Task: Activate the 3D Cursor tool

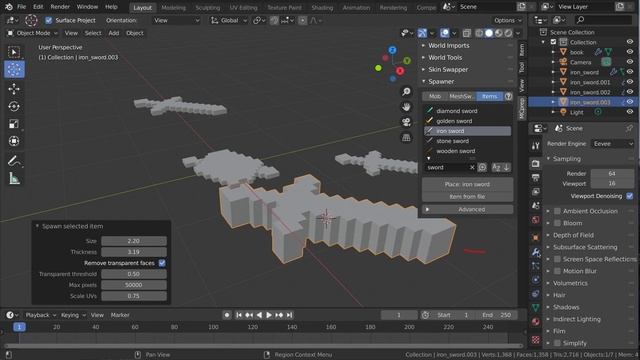Action: click(x=14, y=69)
